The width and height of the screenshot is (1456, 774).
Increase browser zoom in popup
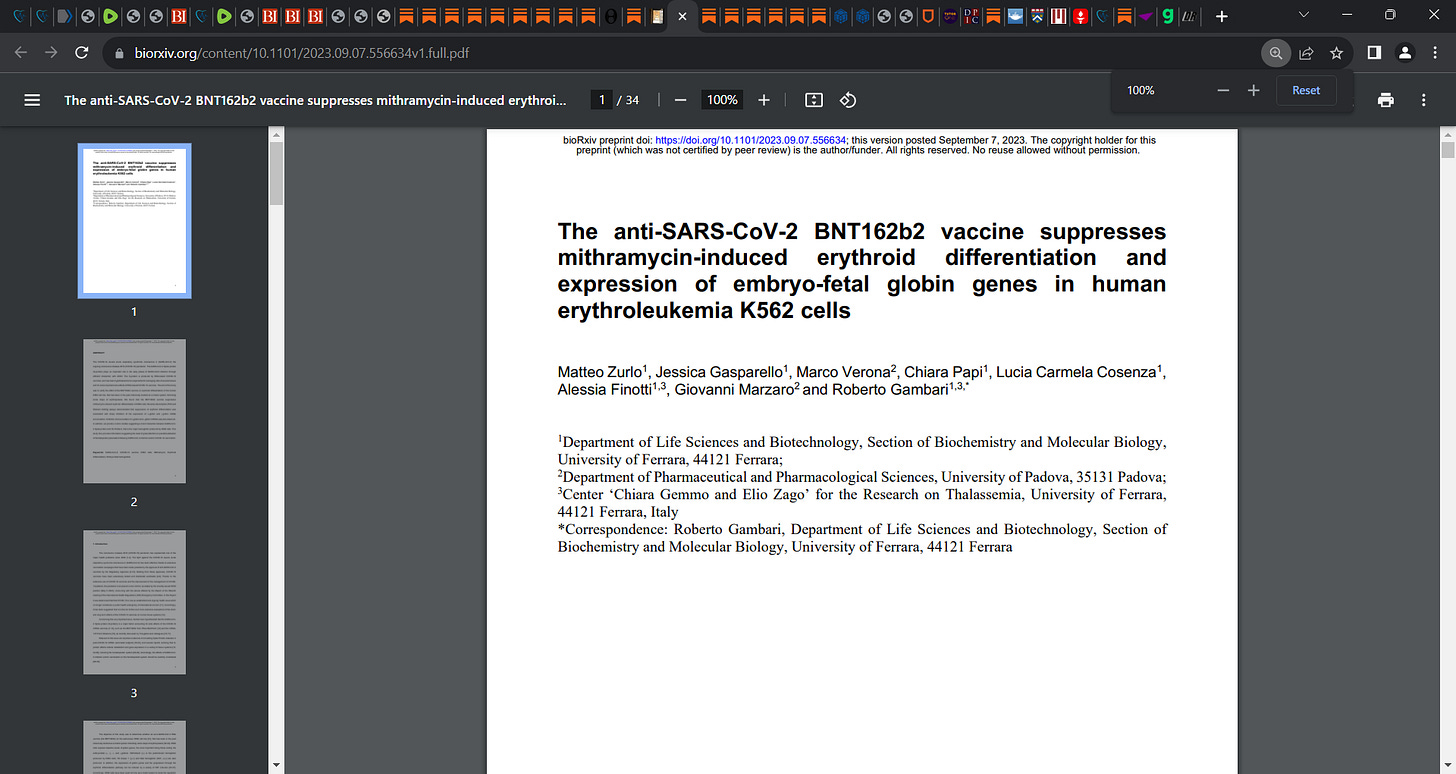click(x=1253, y=90)
